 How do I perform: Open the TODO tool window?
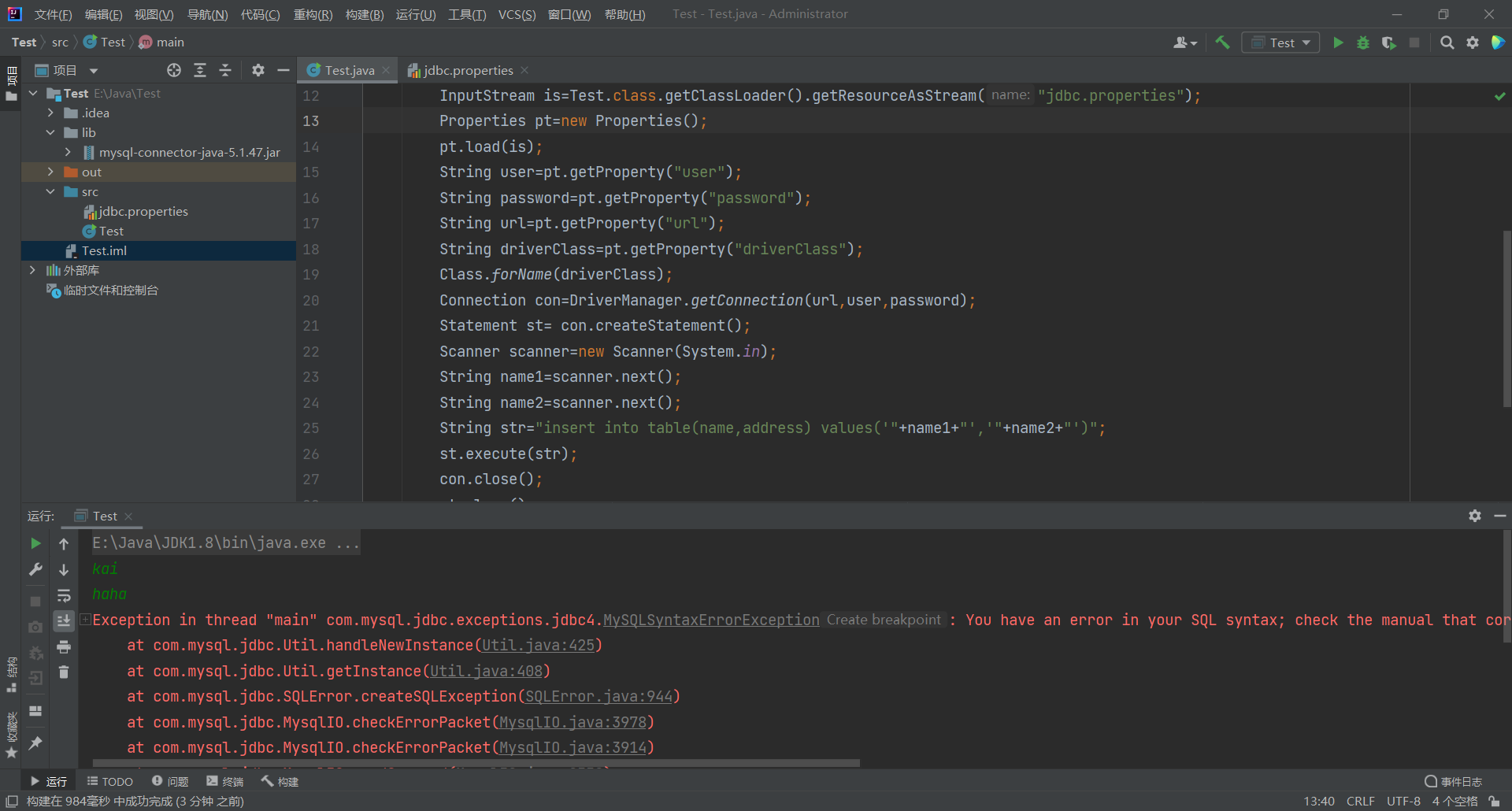pyautogui.click(x=109, y=781)
